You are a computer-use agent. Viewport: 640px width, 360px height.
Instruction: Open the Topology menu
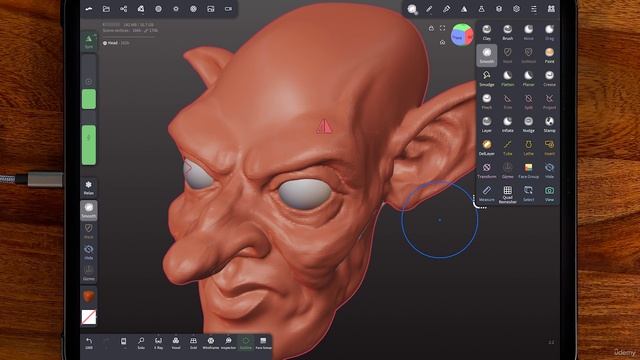tap(141, 9)
